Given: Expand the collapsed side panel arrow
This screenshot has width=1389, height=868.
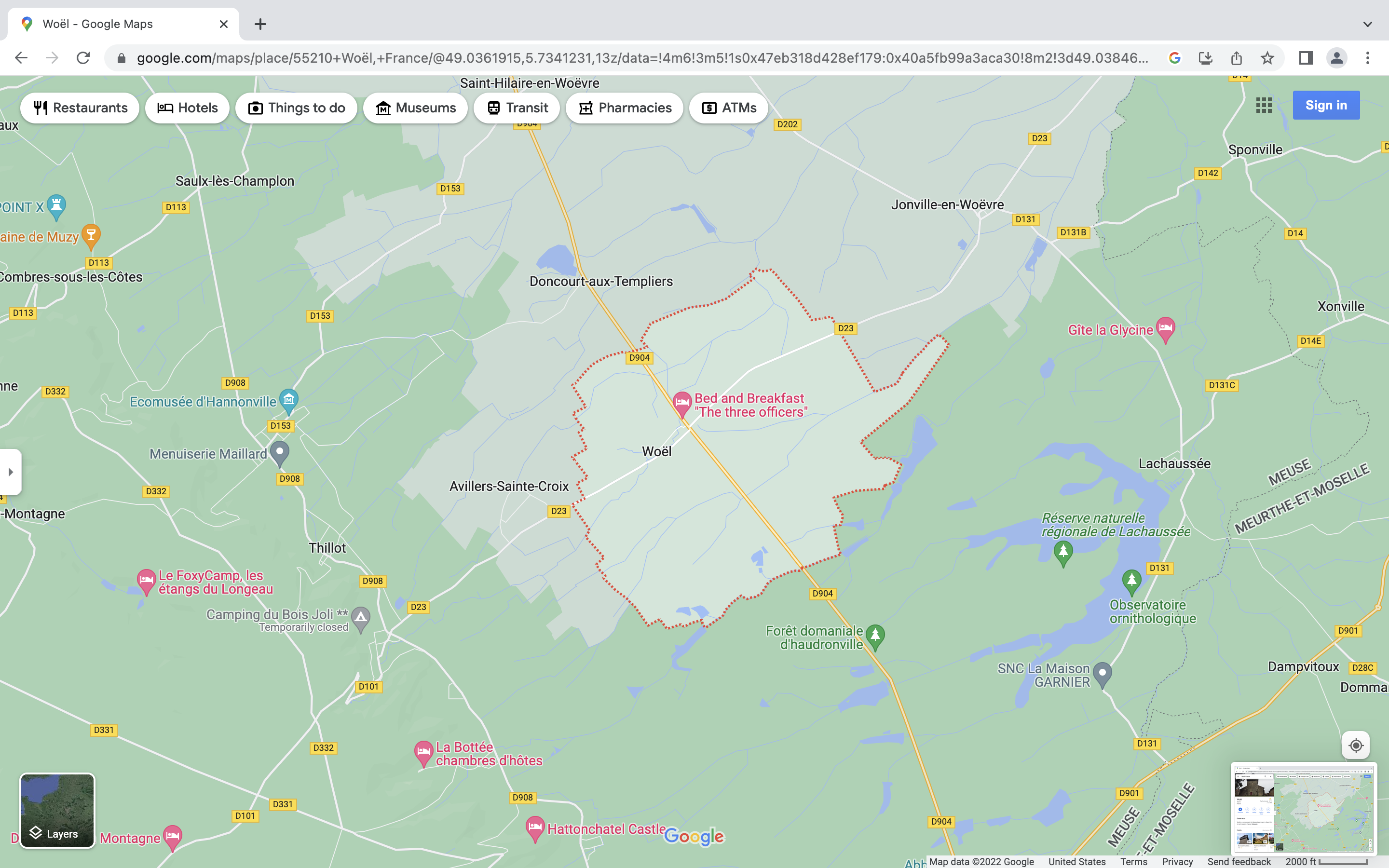Looking at the screenshot, I should pyautogui.click(x=10, y=472).
